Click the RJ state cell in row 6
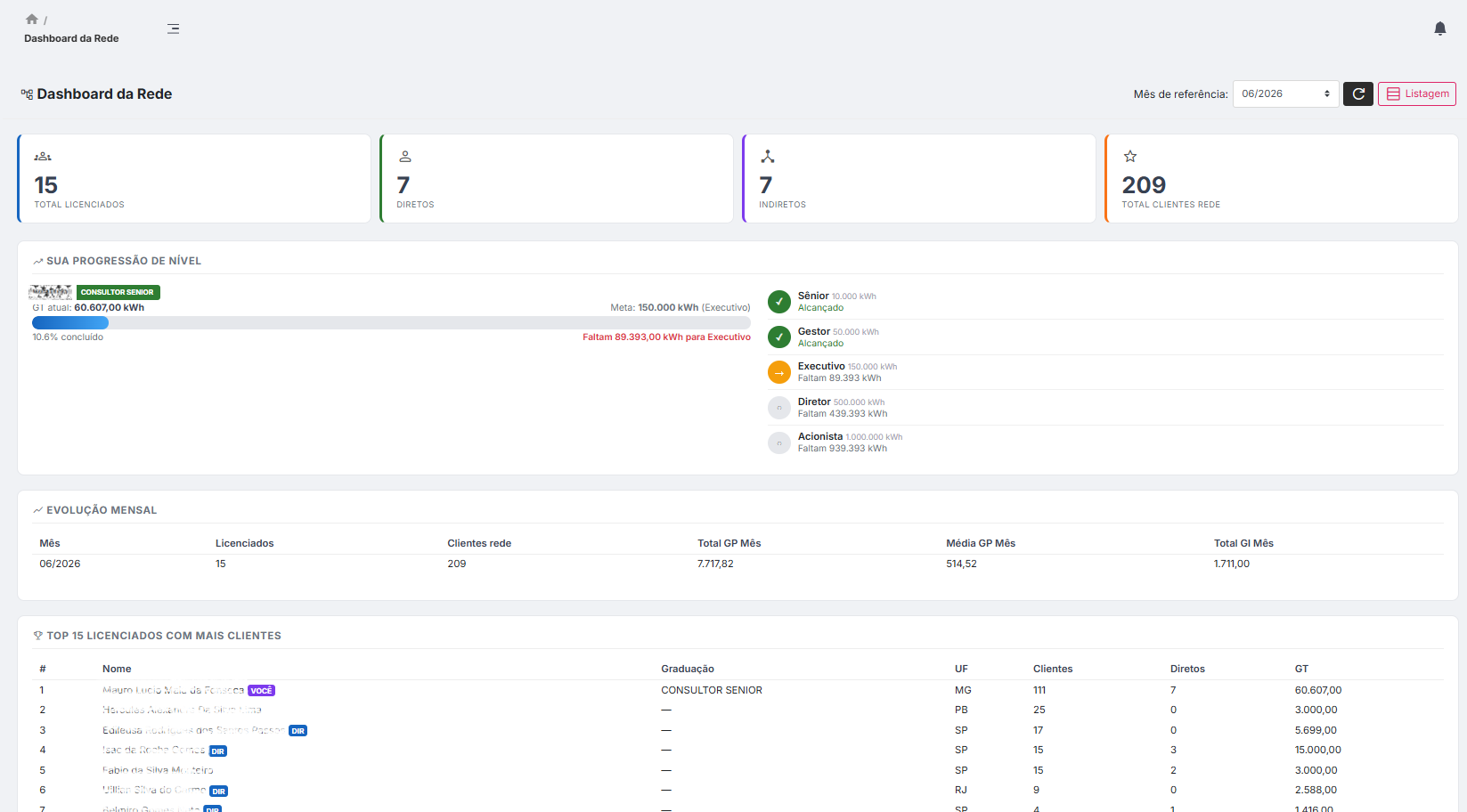Image resolution: width=1467 pixels, height=812 pixels. [961, 790]
